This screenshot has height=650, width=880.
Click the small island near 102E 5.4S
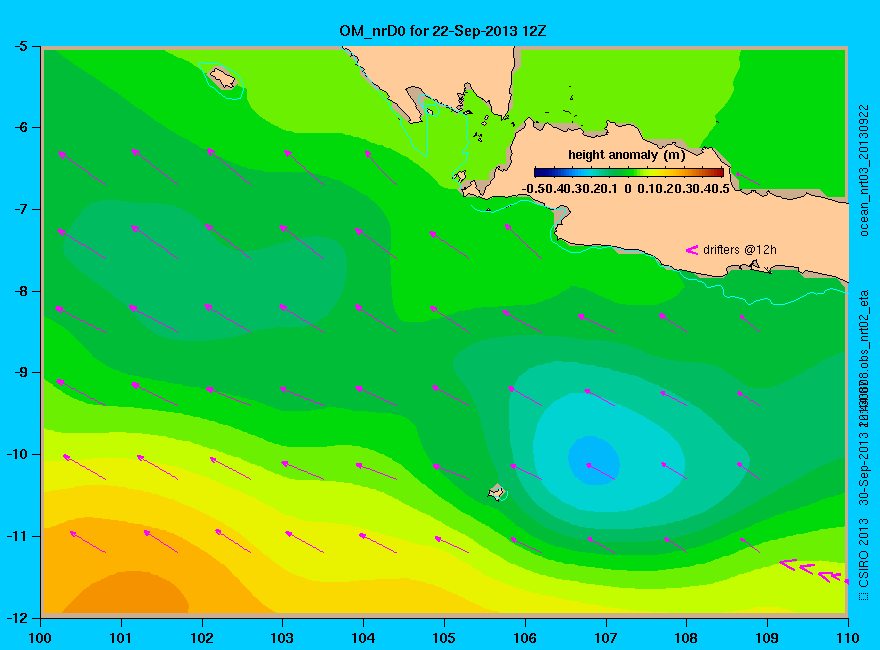(223, 78)
